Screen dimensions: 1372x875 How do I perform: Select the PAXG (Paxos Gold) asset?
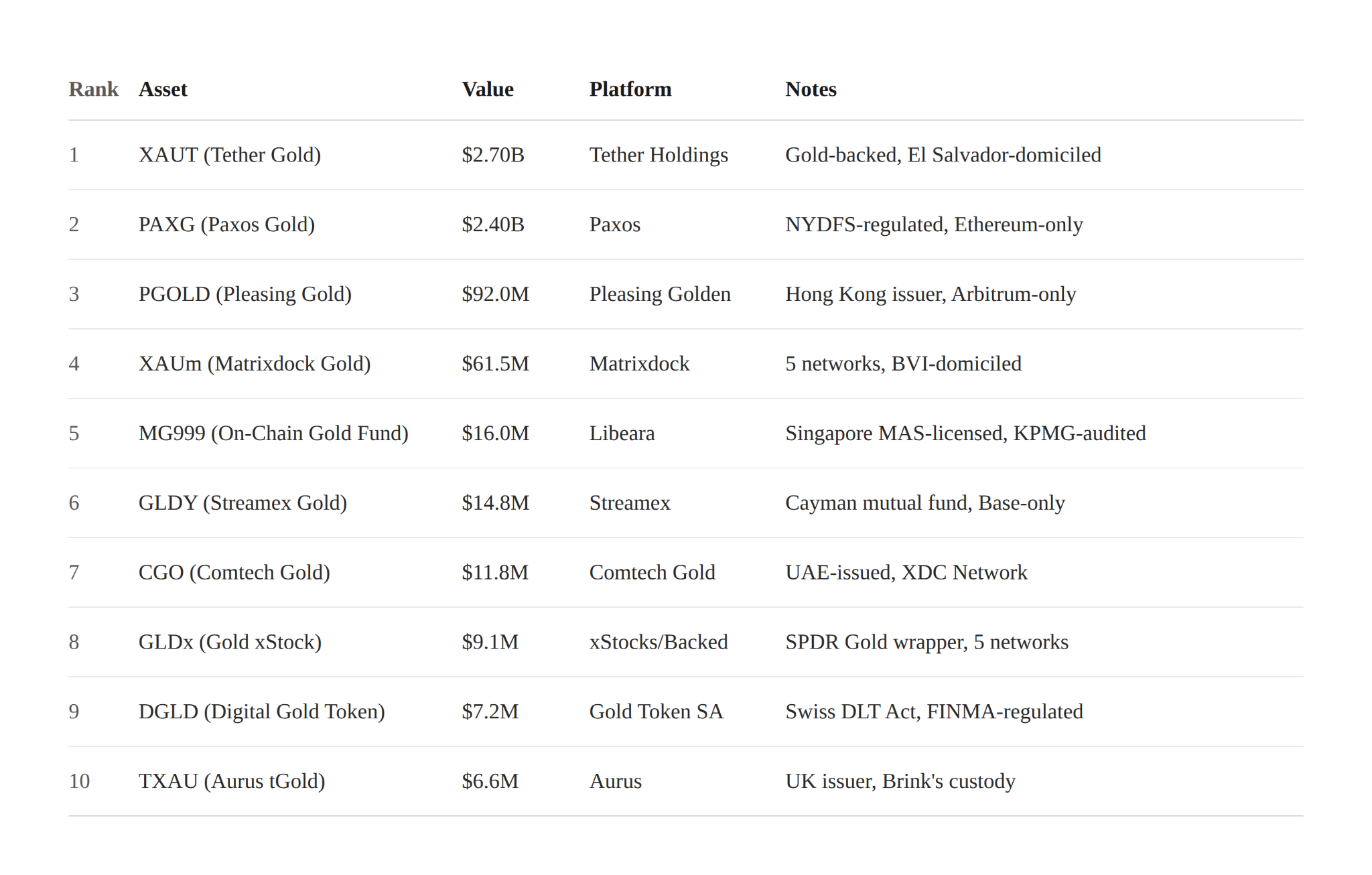pos(226,224)
